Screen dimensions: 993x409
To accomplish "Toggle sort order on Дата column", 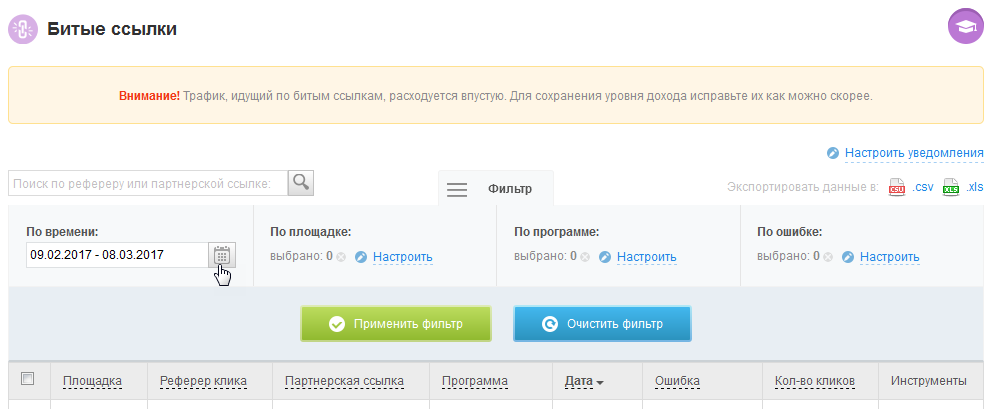I will coord(584,381).
